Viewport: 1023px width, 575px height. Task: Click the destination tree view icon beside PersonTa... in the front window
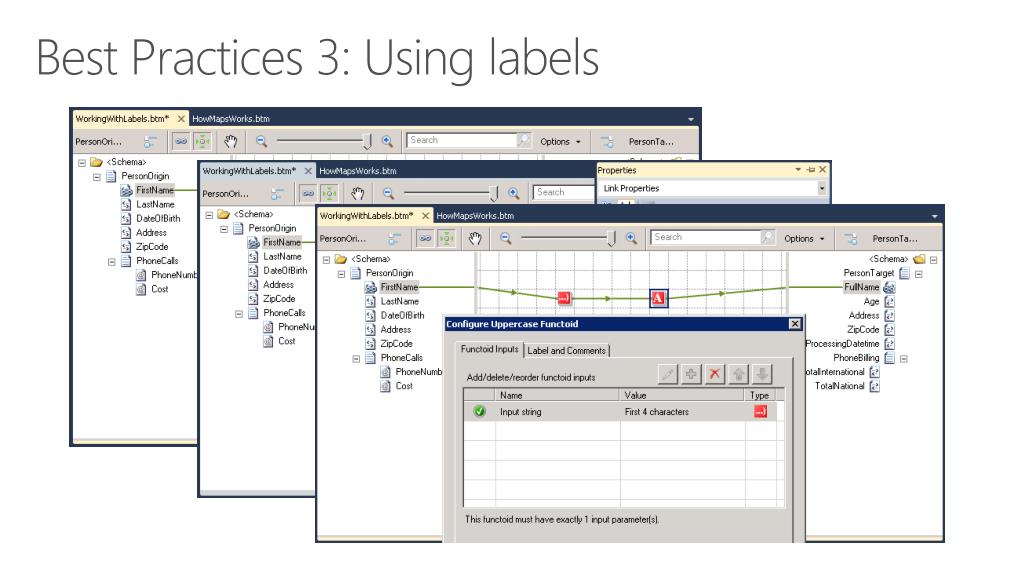851,239
